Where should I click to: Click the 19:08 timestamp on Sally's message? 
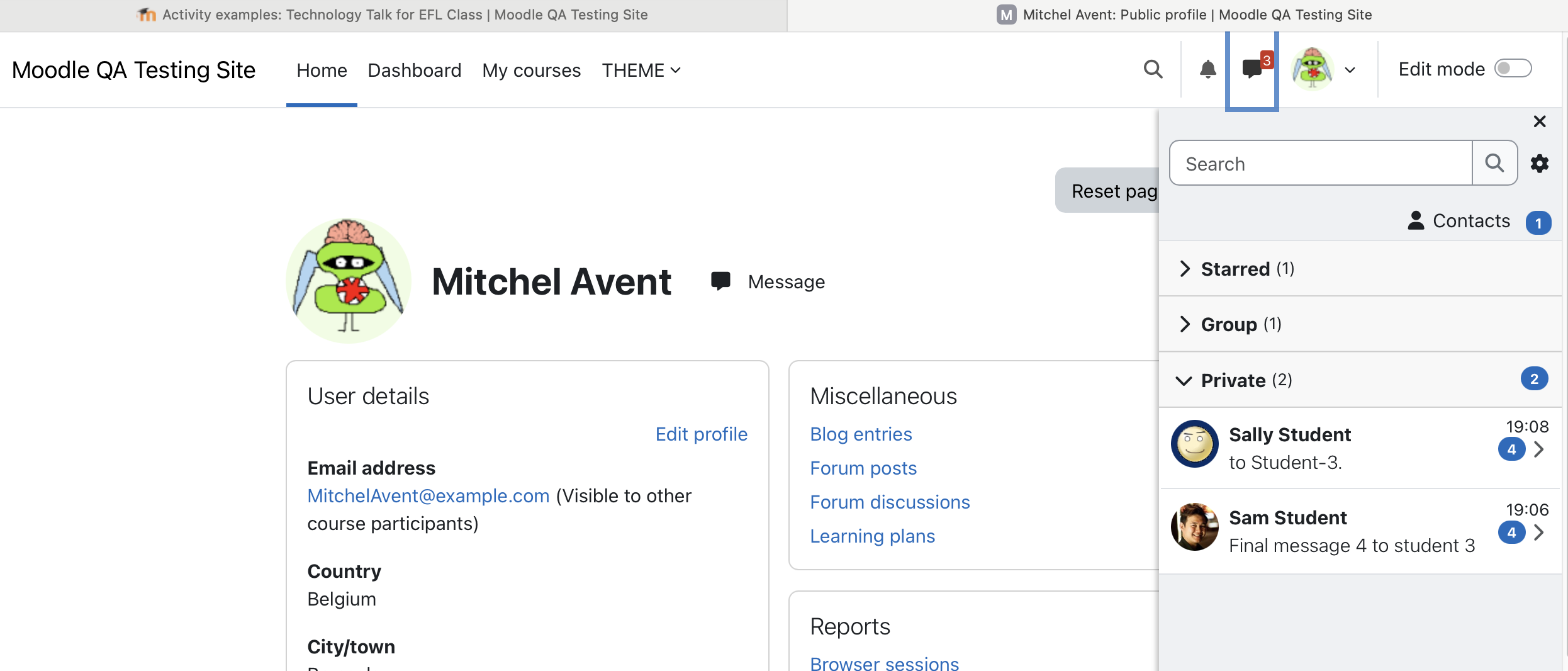click(x=1527, y=427)
